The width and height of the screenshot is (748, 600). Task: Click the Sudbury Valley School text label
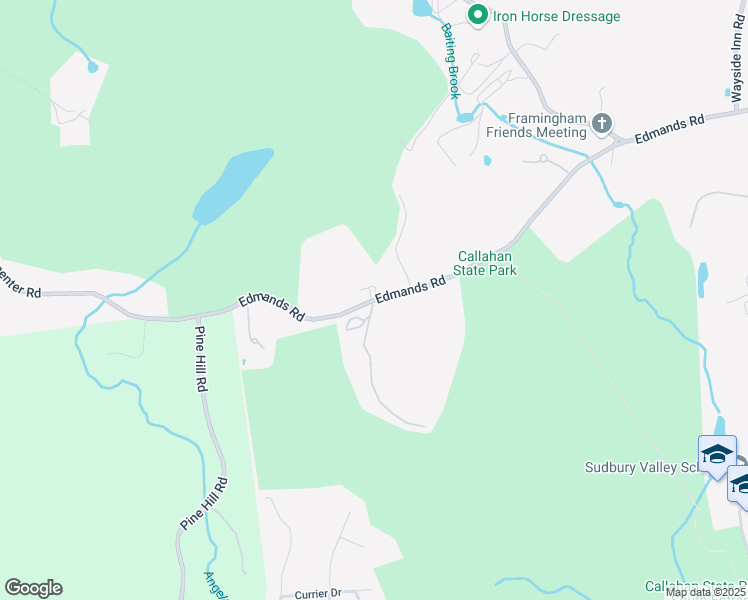642,467
